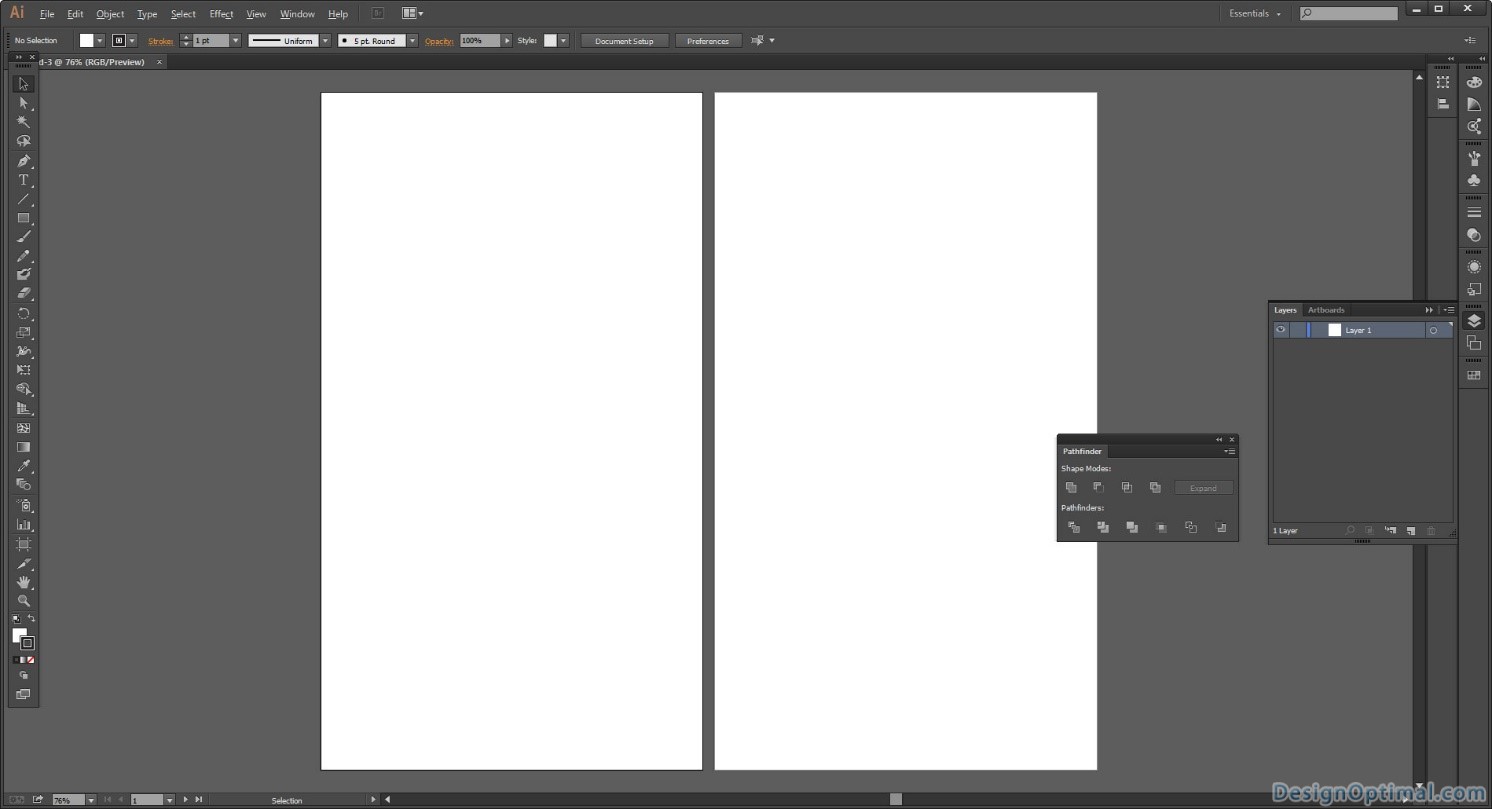The height and width of the screenshot is (809, 1492).
Task: Open the zoom level dropdown in status bar
Action: click(91, 800)
